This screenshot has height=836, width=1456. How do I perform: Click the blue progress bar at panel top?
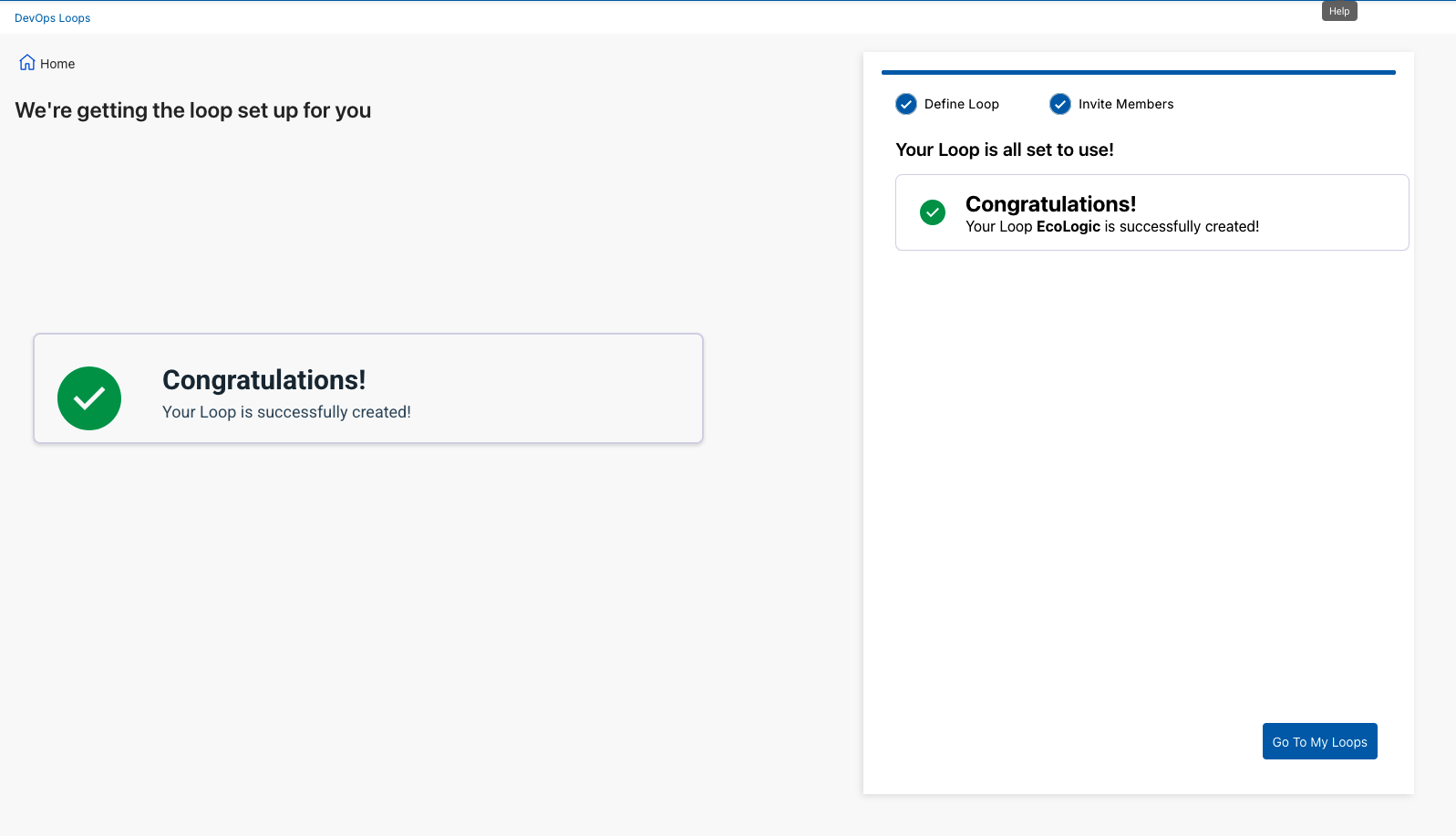click(1138, 72)
